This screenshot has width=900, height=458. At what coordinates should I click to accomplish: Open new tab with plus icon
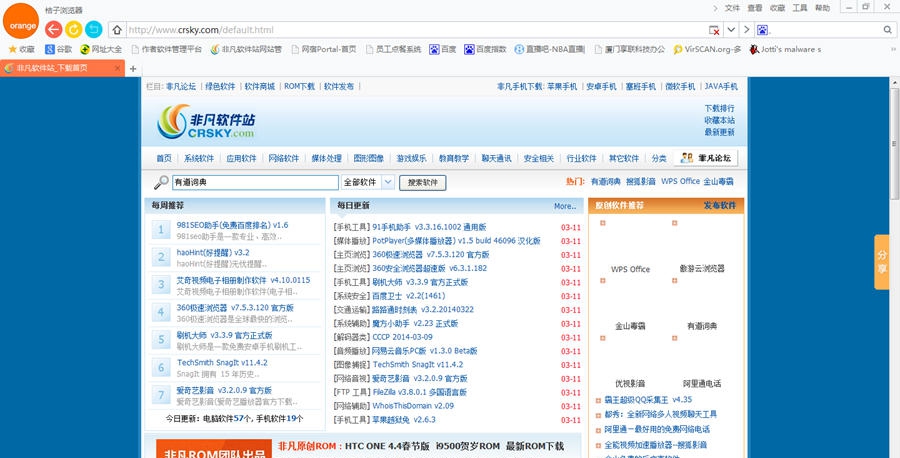pyautogui.click(x=133, y=68)
